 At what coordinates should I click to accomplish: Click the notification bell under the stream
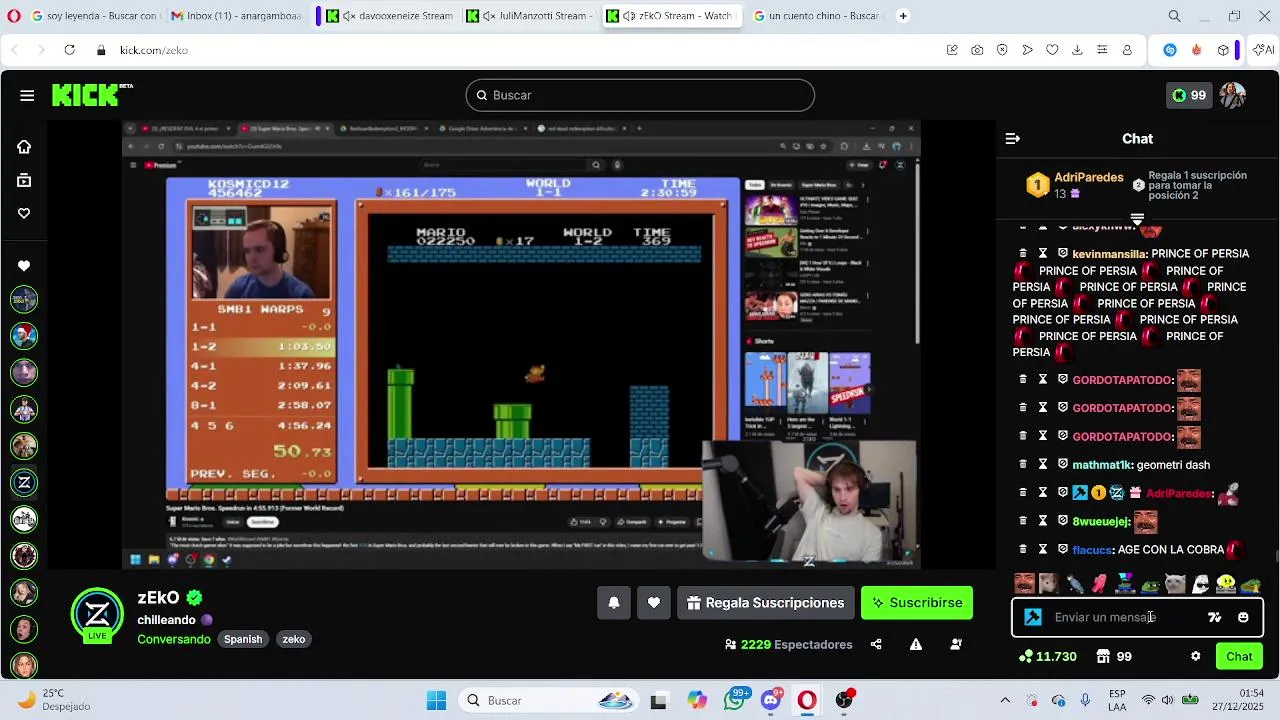[x=614, y=603]
